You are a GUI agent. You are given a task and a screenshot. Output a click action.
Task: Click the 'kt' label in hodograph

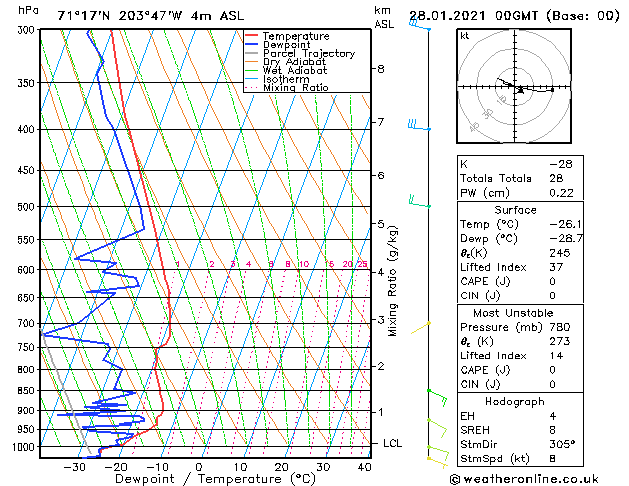pyautogui.click(x=465, y=36)
